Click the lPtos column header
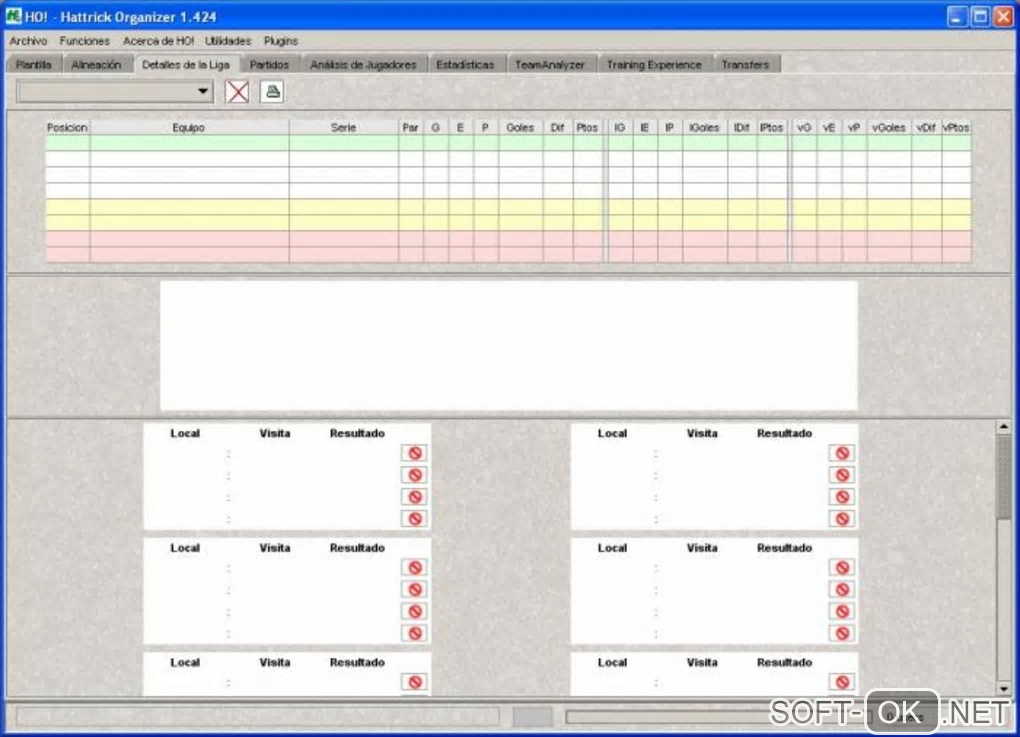 coord(772,127)
